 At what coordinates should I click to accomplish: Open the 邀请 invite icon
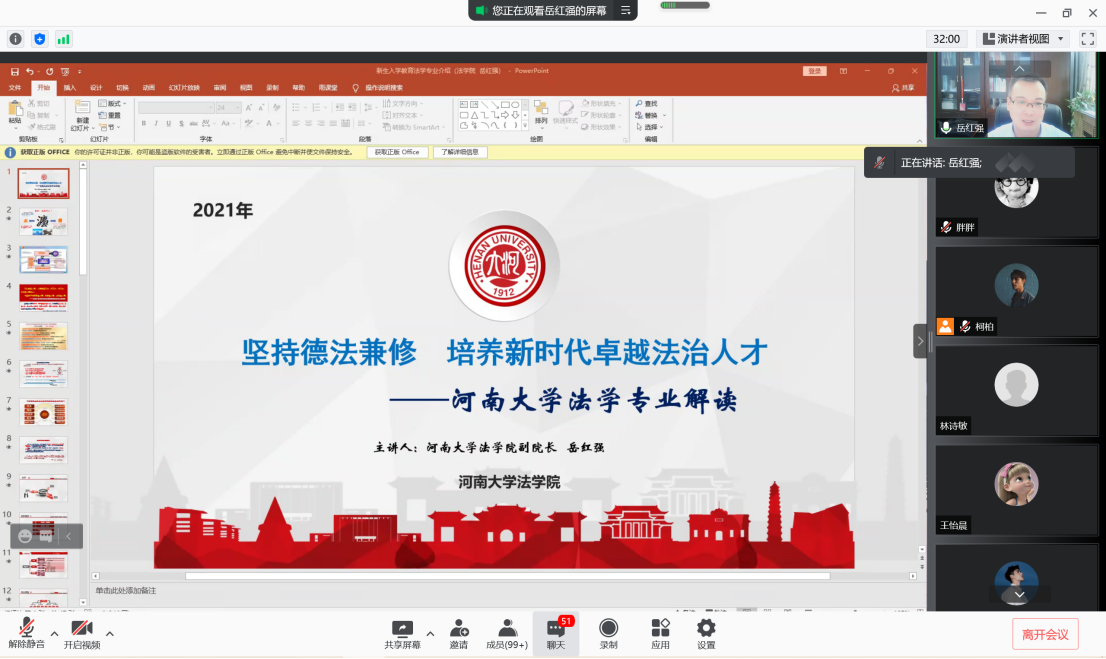[x=459, y=634]
